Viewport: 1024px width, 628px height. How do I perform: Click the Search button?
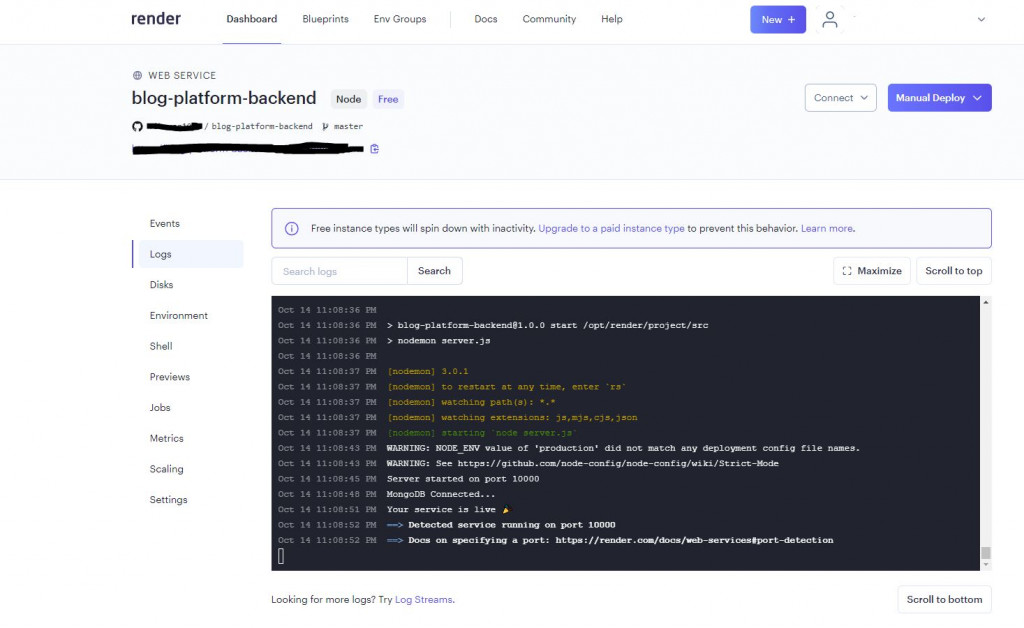point(434,271)
